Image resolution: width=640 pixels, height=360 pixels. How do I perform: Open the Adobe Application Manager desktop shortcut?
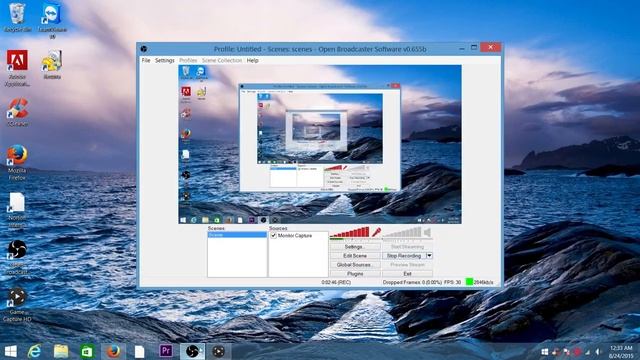click(x=17, y=68)
